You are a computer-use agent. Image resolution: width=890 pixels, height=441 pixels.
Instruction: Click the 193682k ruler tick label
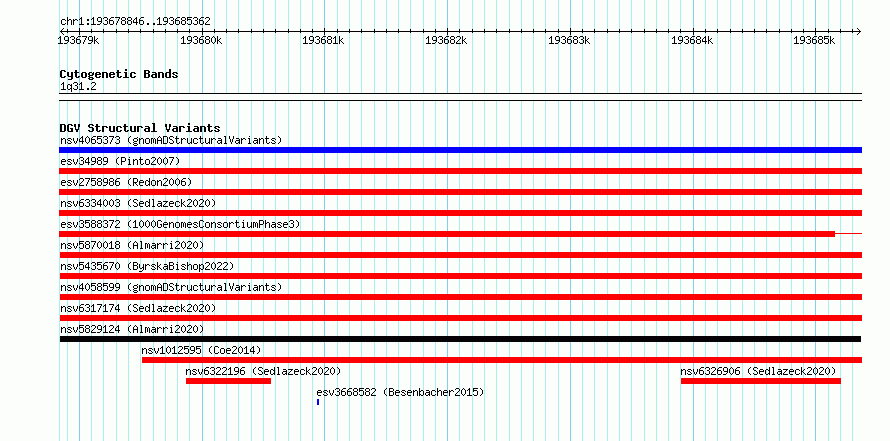pyautogui.click(x=446, y=41)
